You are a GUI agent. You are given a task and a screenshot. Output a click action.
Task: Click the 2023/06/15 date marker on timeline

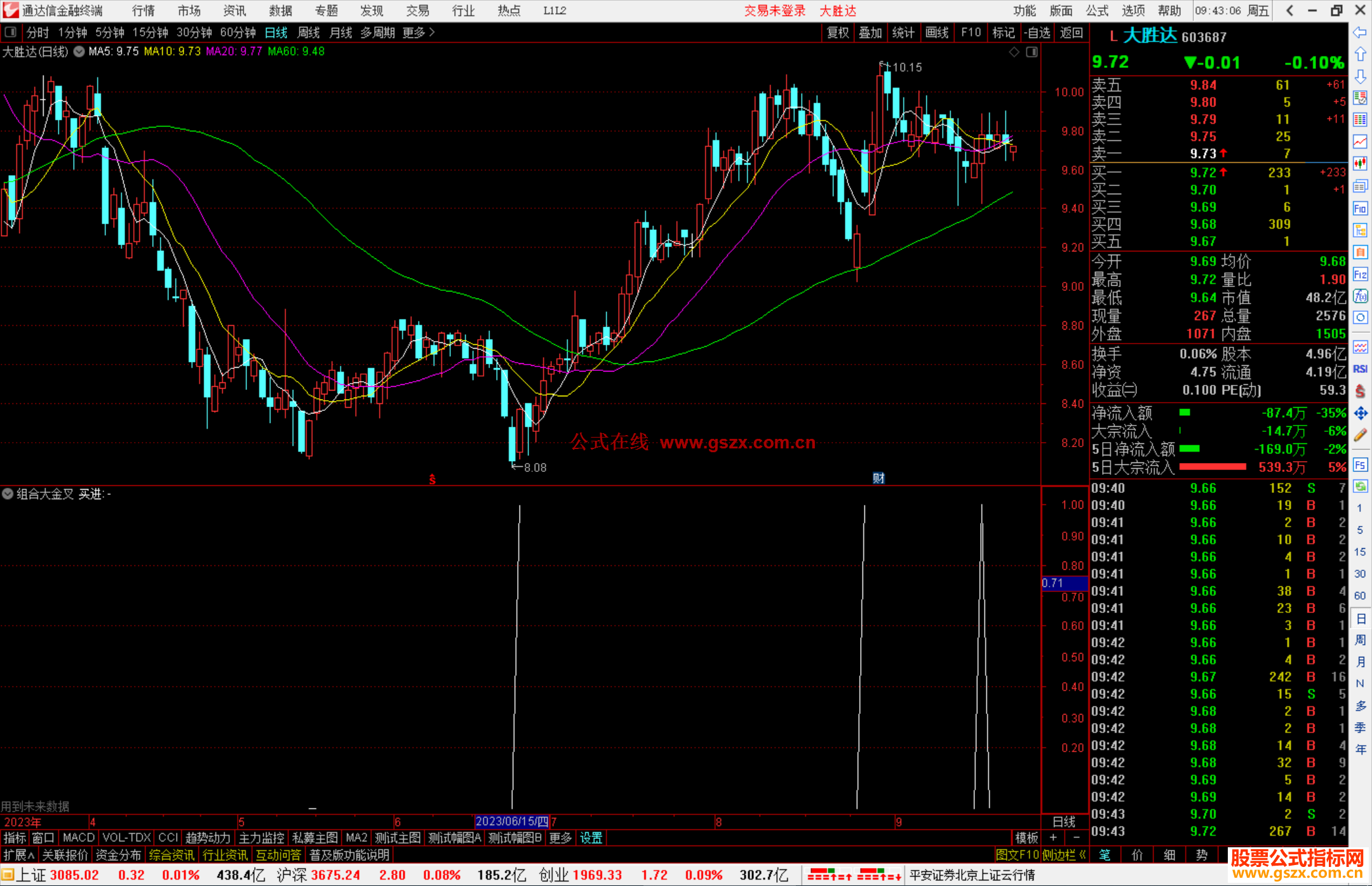(511, 821)
